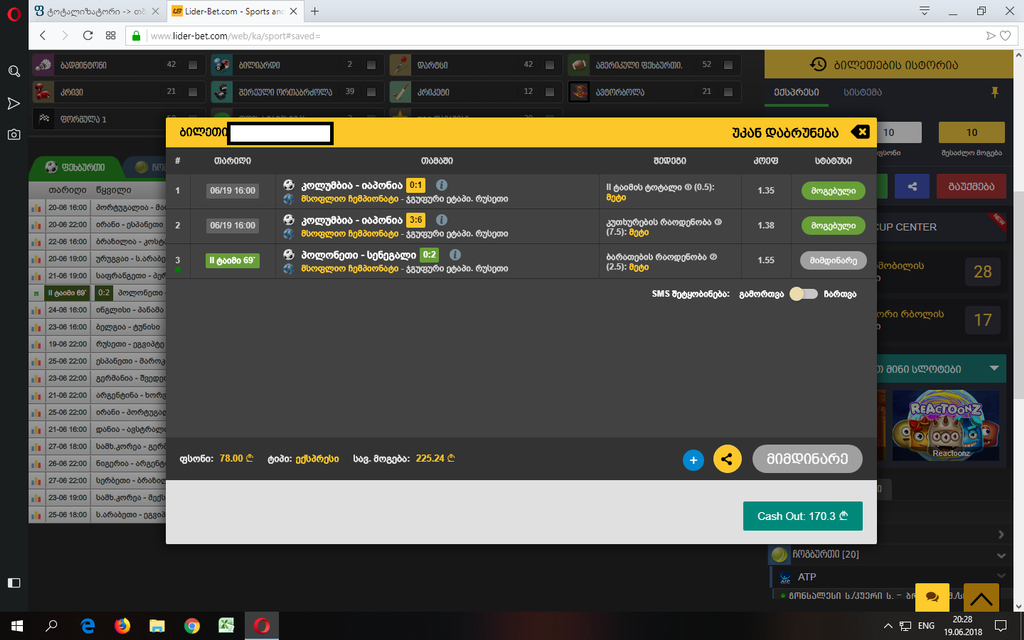The image size is (1024, 640).
Task: Check the ავტორბოლა checkbox
Action: point(728,92)
